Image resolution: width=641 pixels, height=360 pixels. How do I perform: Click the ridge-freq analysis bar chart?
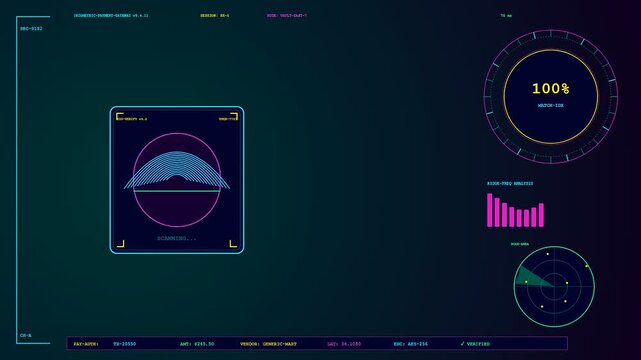(x=515, y=210)
